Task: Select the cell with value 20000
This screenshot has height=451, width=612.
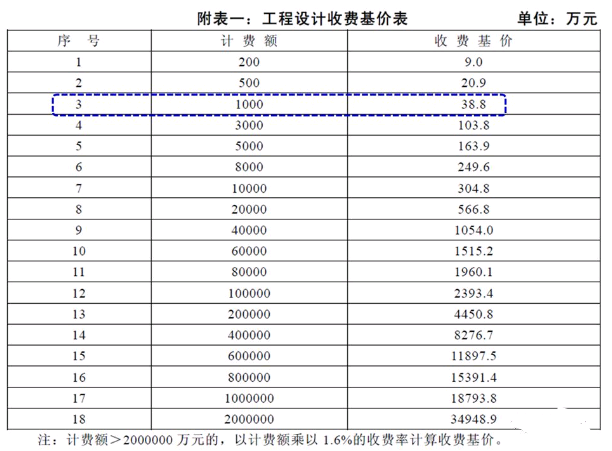Action: 249,210
